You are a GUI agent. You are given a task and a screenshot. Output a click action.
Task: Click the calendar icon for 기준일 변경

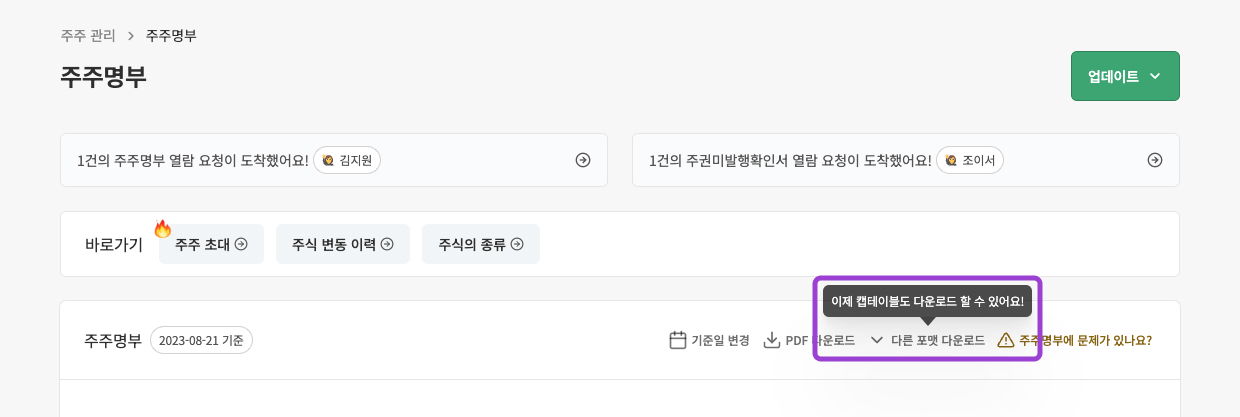(x=678, y=340)
